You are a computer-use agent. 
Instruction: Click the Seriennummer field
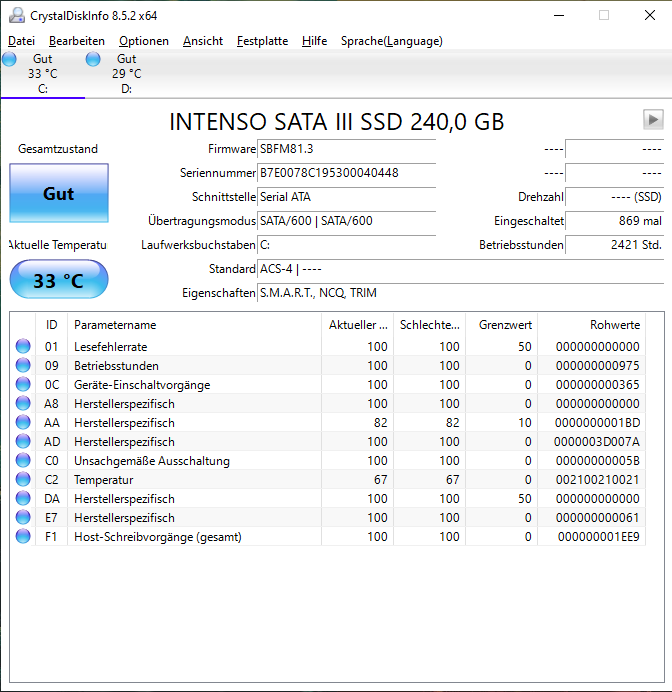click(346, 173)
